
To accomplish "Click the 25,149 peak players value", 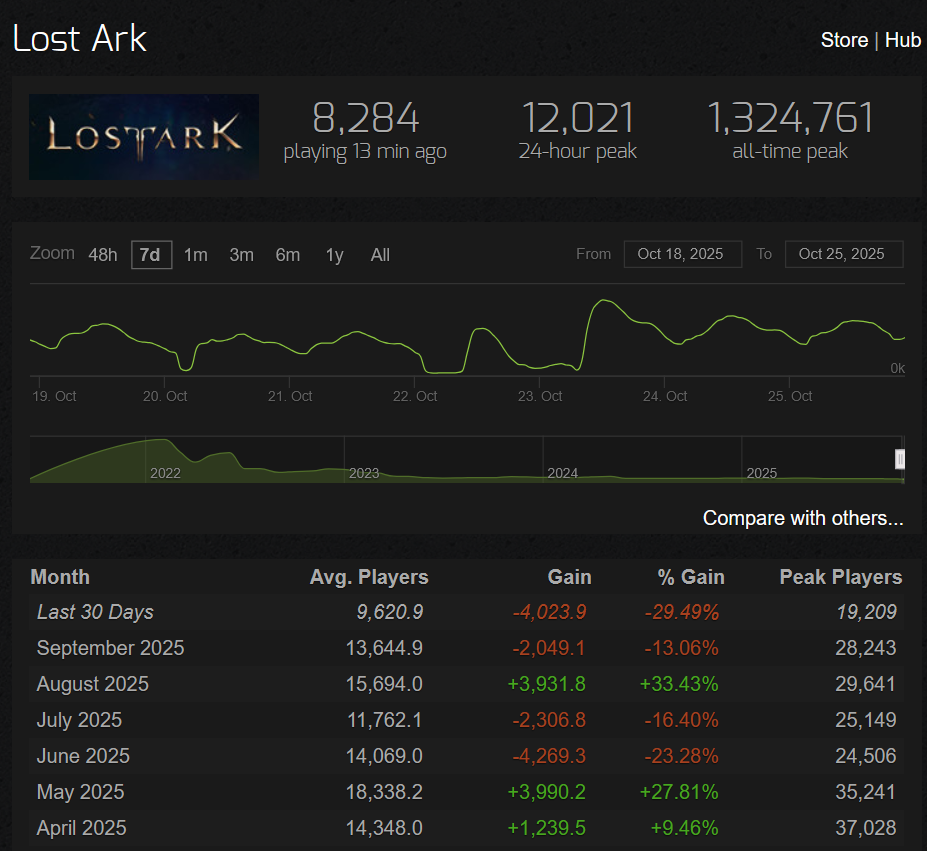I will click(866, 720).
